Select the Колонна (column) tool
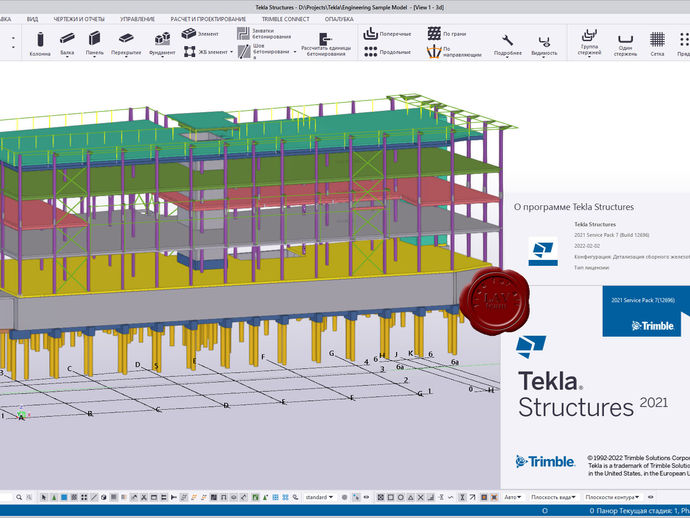690x518 pixels. 40,44
